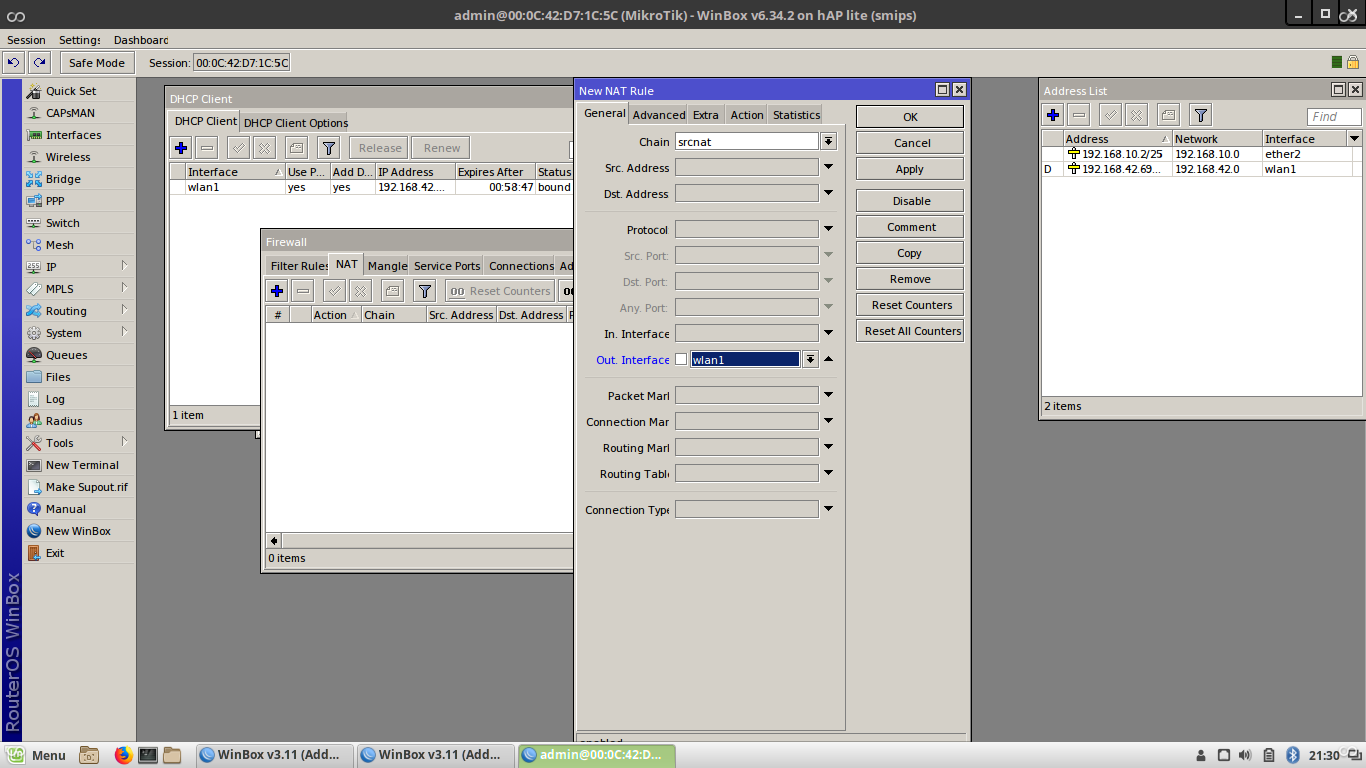Viewport: 1366px width, 768px height.
Task: Click filter icon in Address List window
Action: point(1201,115)
